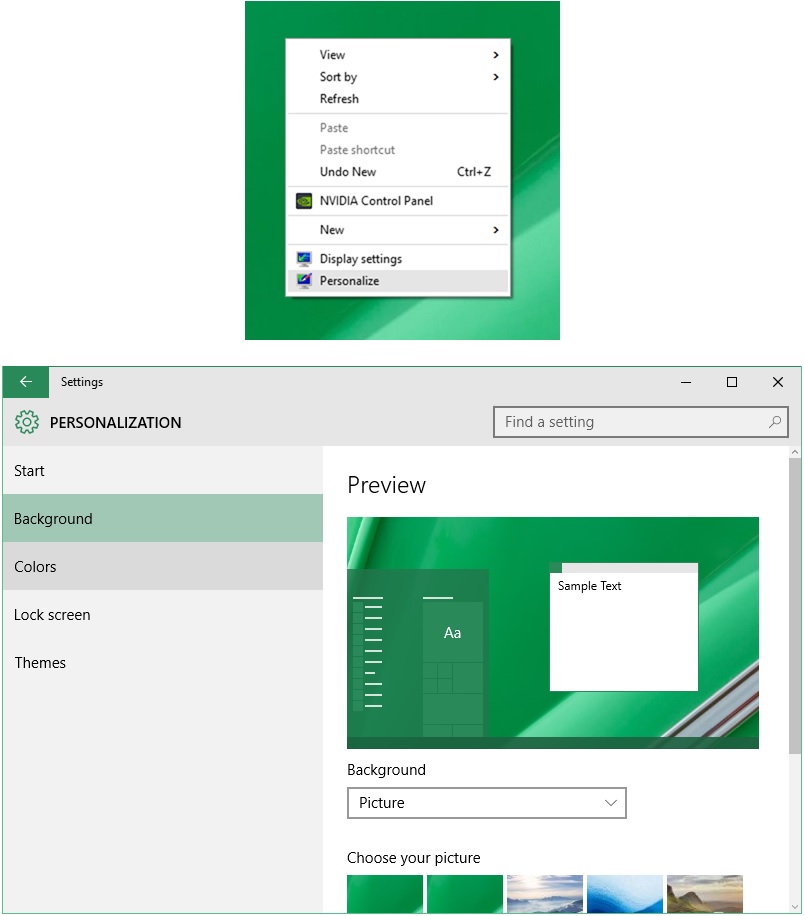Viewport: 804px width, 916px height.
Task: Click the Settings window vertical scrollbar
Action: coord(794,610)
